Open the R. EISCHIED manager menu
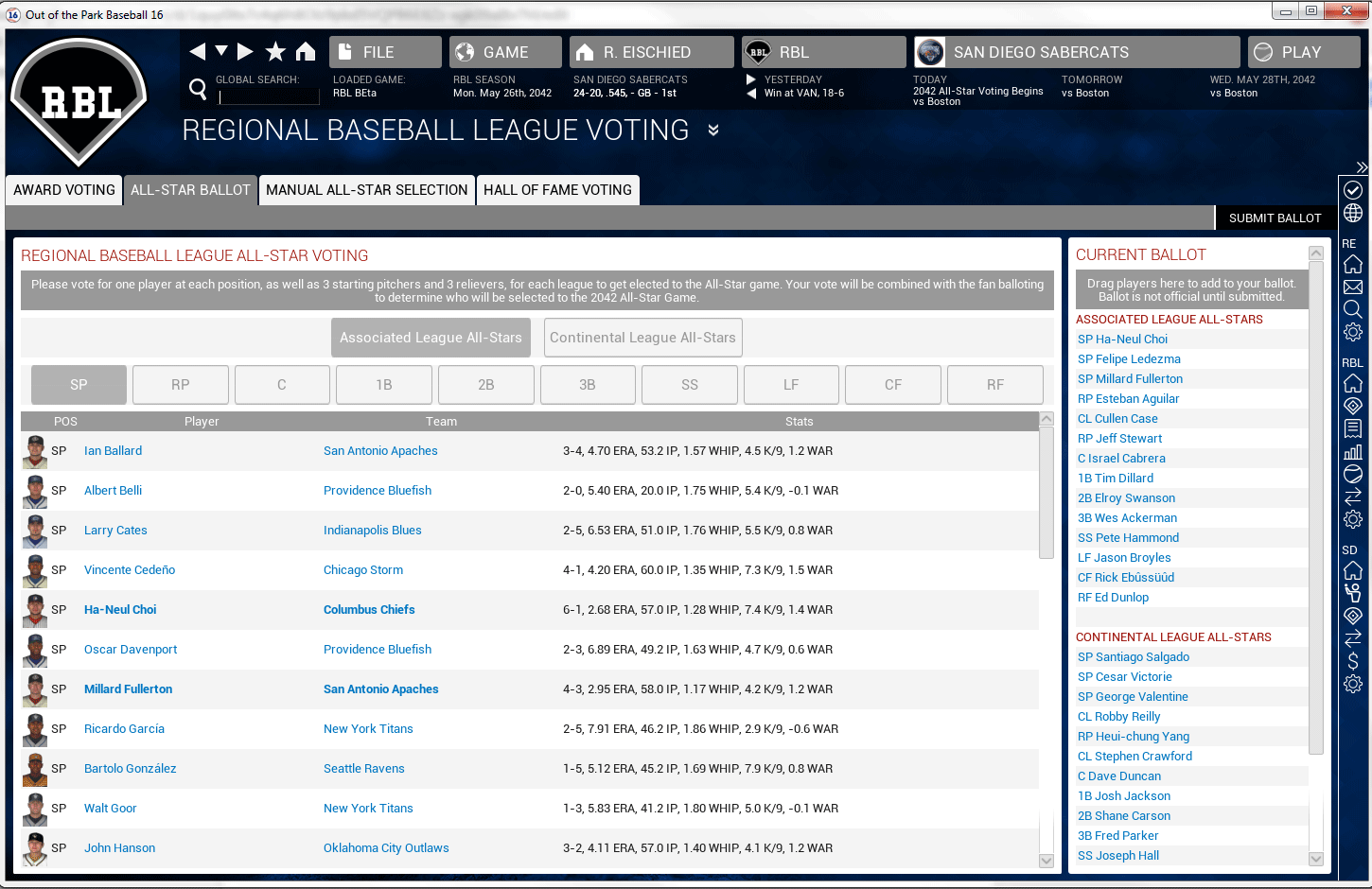This screenshot has height=889, width=1372. point(651,52)
